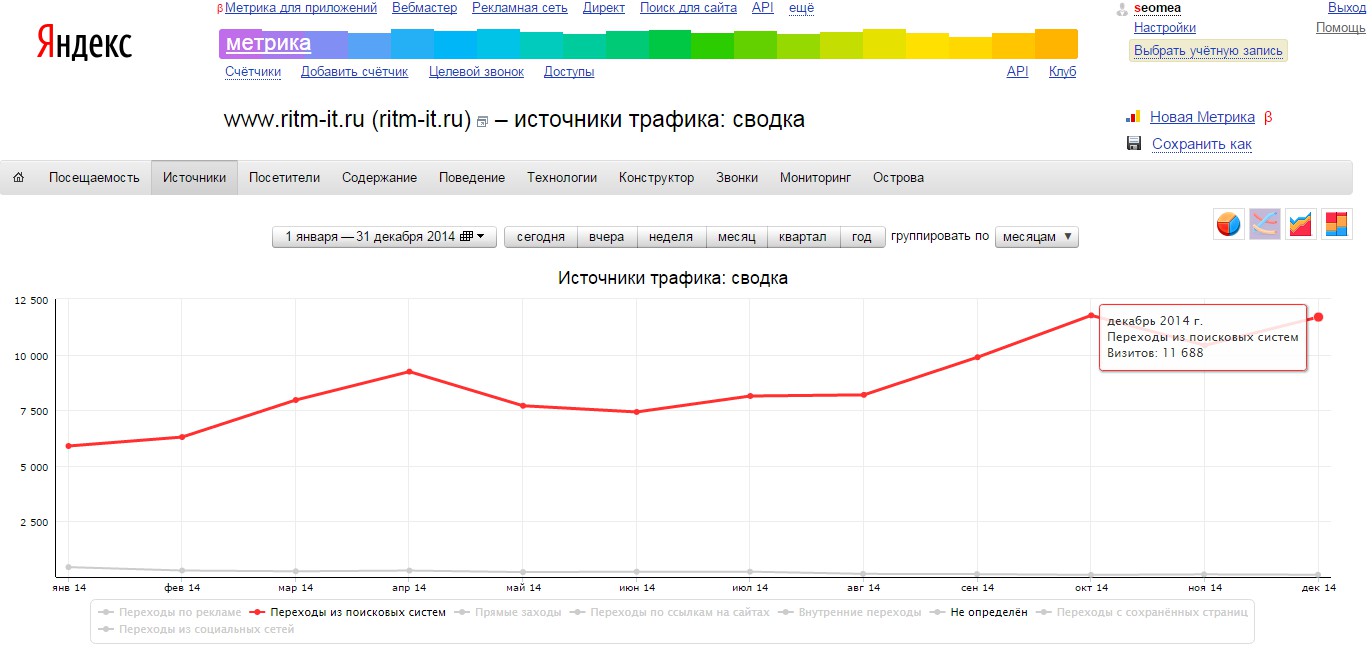This screenshot has width=1372, height=655.
Task: Click the September 2014 point on red line
Action: 977,357
